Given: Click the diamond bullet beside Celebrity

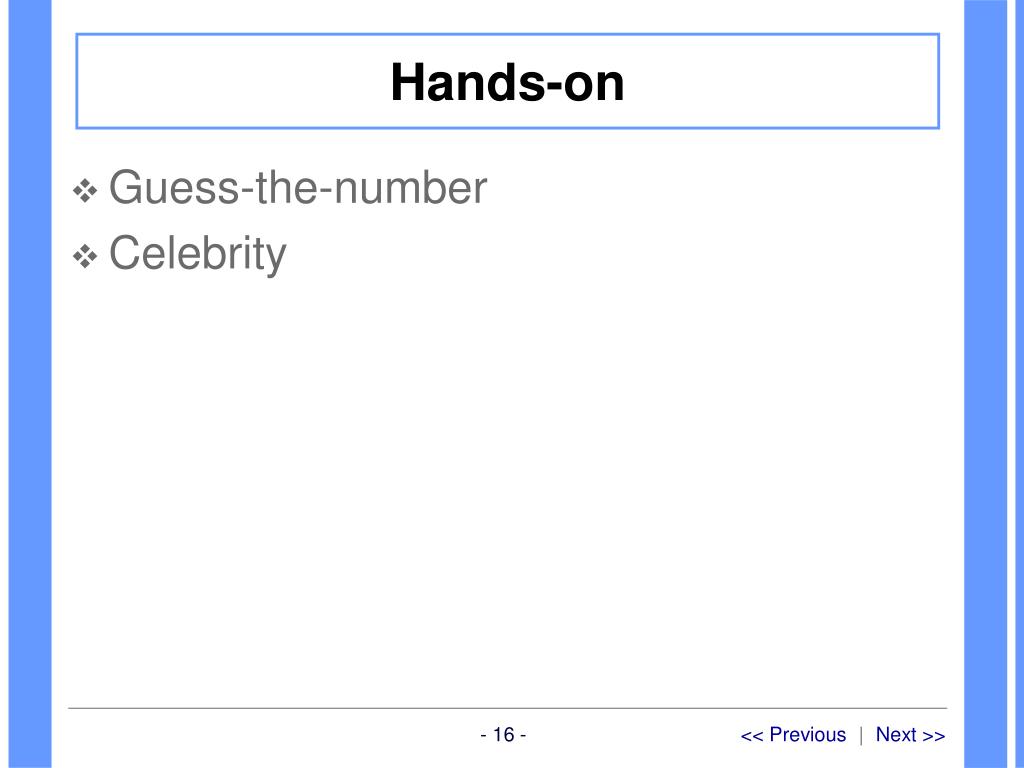Looking at the screenshot, I should [x=85, y=257].
